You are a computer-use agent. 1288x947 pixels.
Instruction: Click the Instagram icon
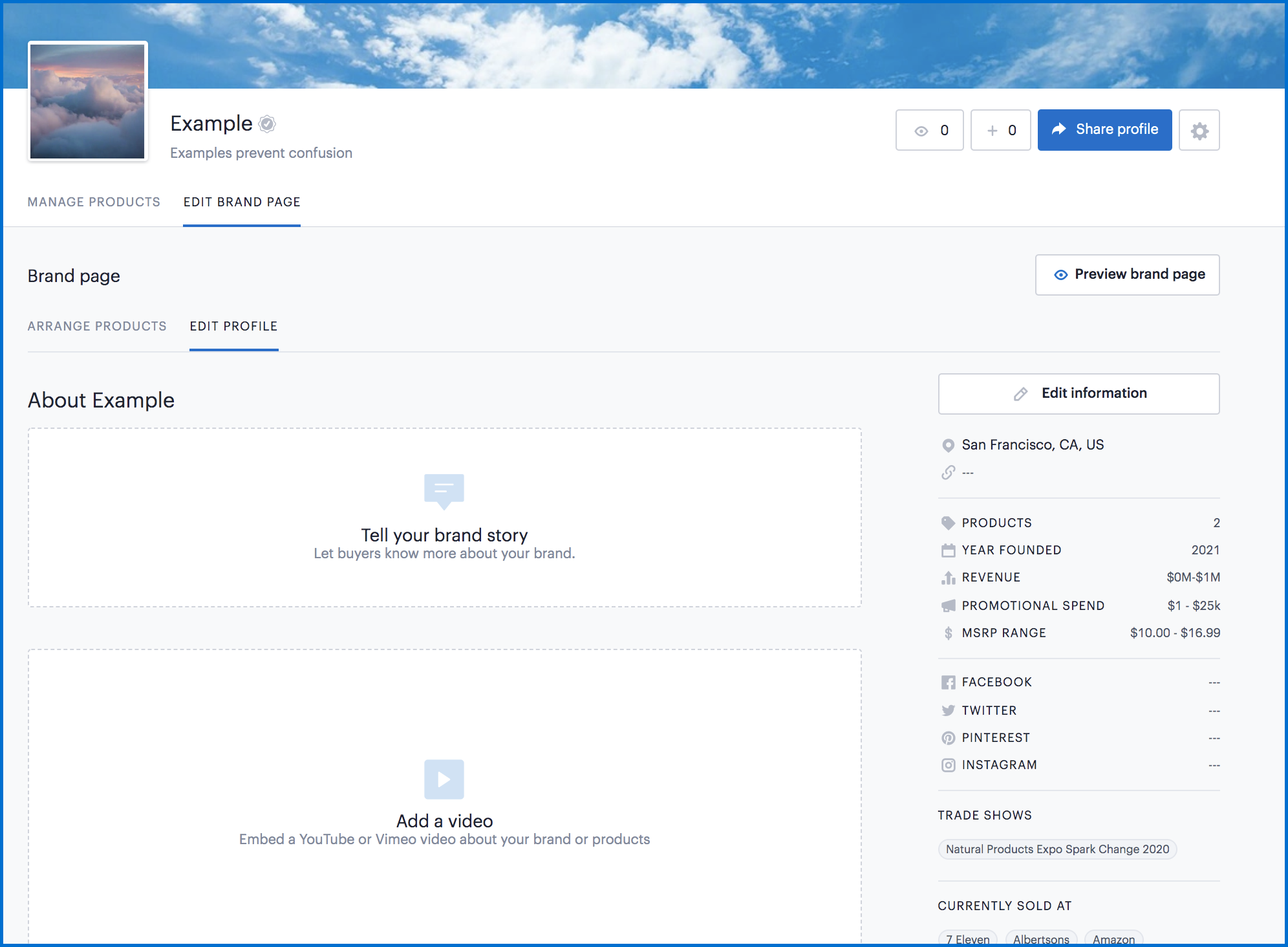[948, 765]
